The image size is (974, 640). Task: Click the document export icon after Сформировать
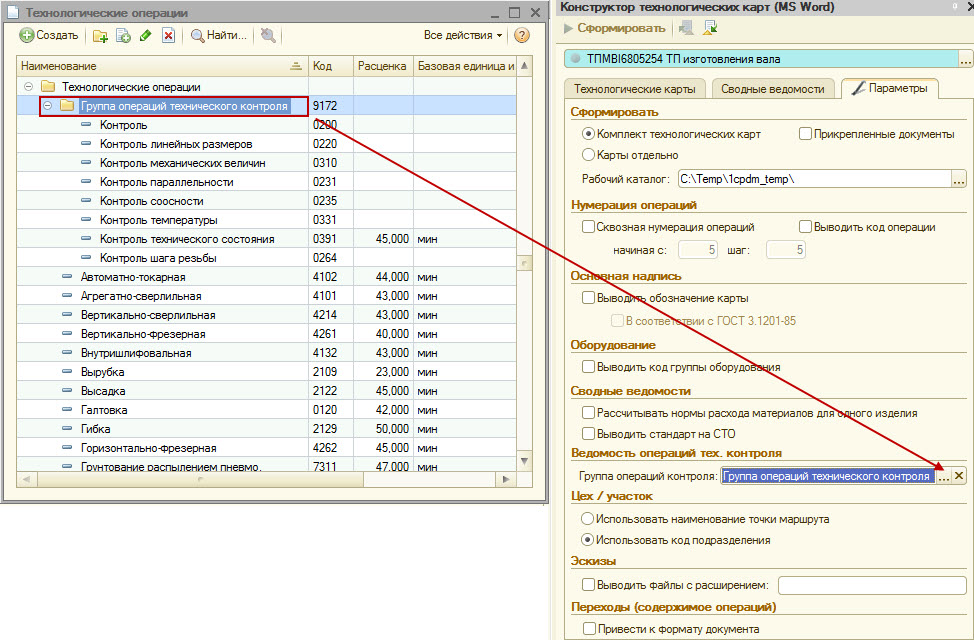[709, 28]
